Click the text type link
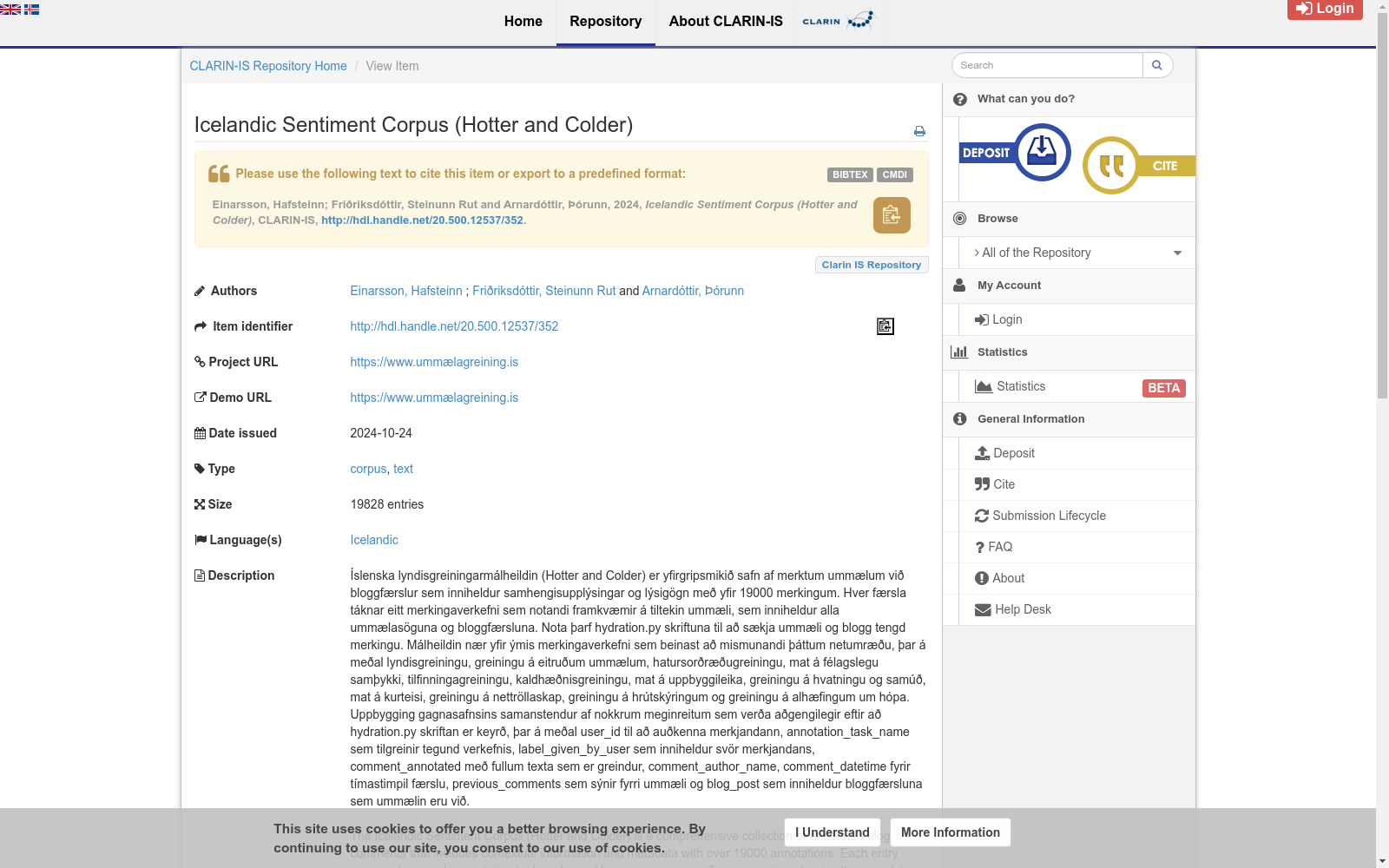Image resolution: width=1389 pixels, height=868 pixels. [x=403, y=469]
